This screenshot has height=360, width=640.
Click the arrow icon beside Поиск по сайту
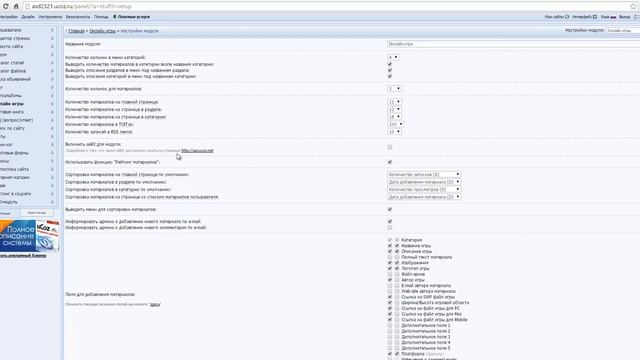(x=52, y=128)
